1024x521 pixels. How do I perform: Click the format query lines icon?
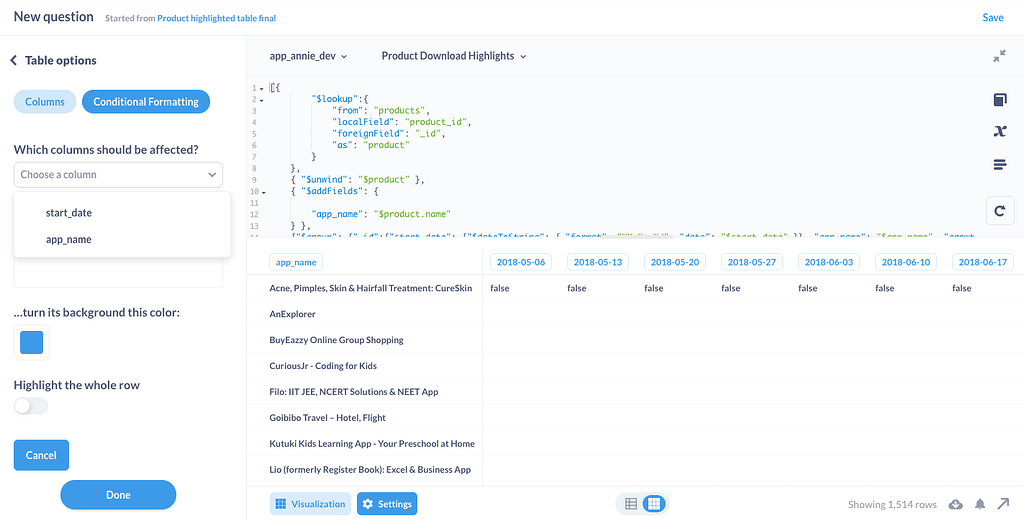999,165
